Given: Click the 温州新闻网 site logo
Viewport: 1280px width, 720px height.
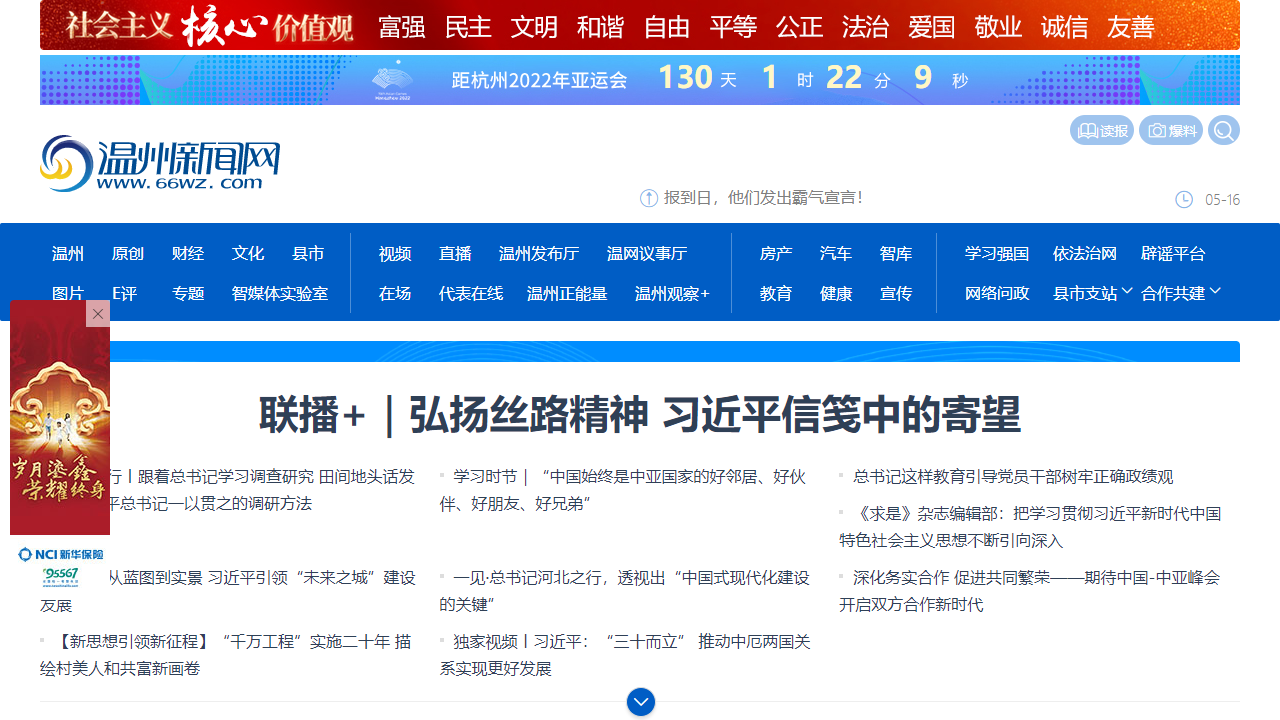Looking at the screenshot, I should click(160, 163).
